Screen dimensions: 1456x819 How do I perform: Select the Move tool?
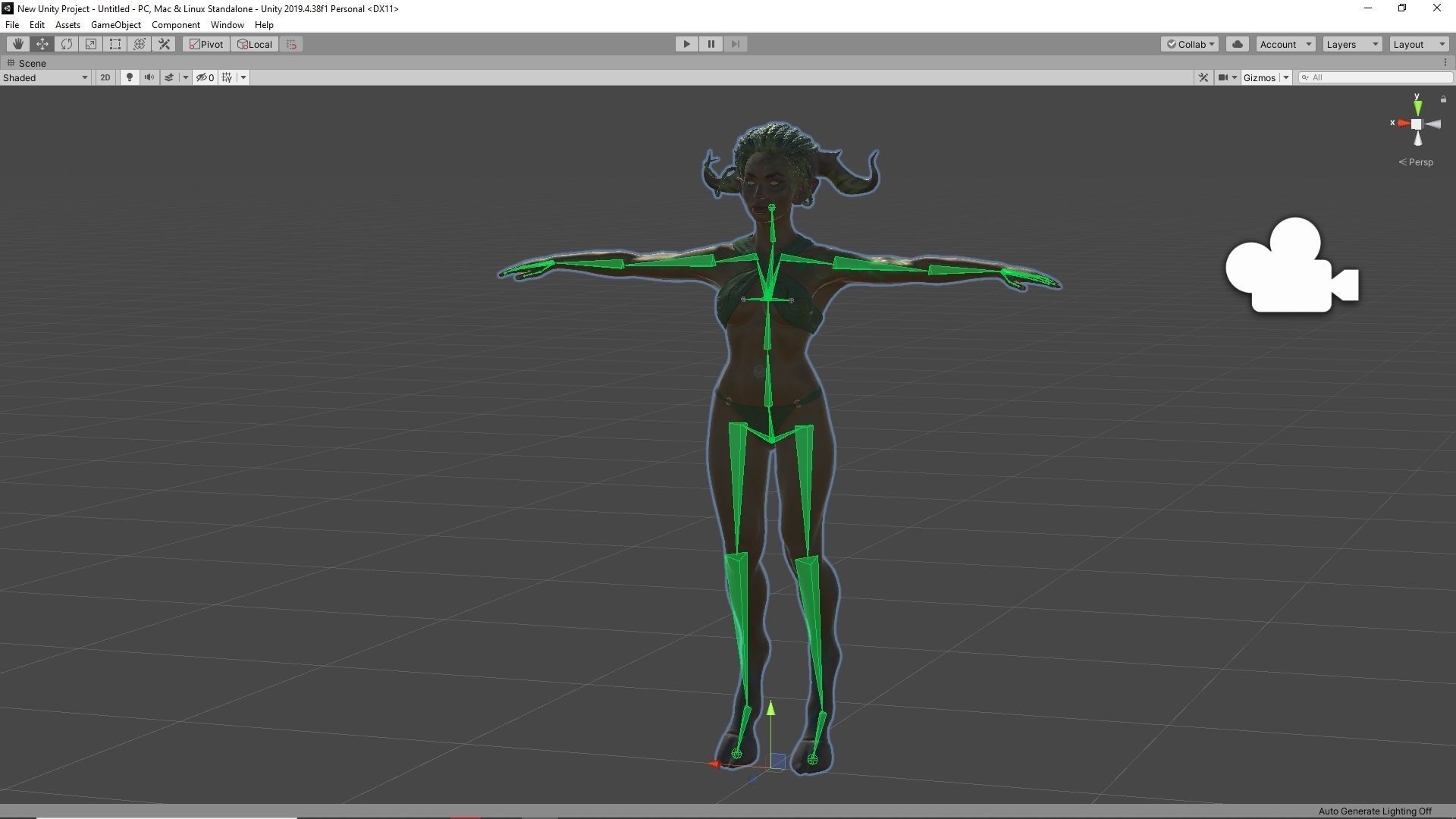click(x=42, y=44)
